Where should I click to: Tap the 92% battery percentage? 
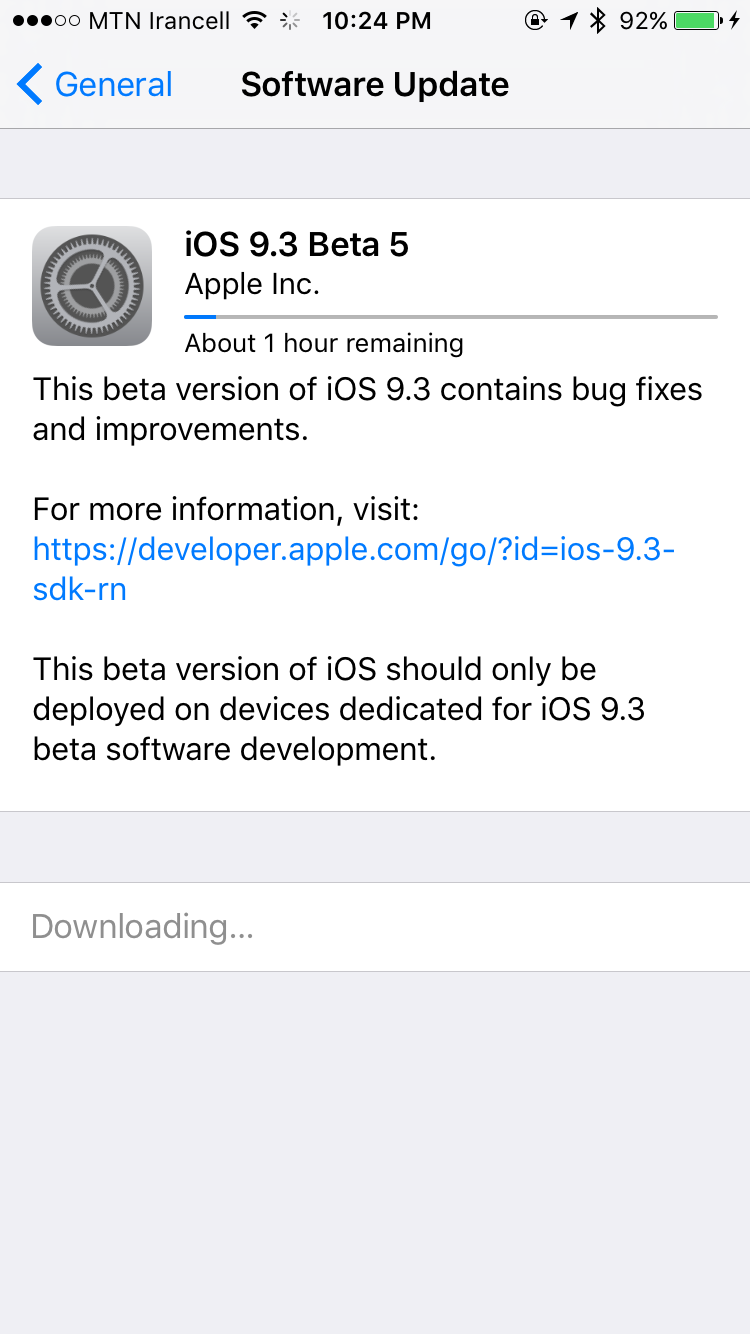click(x=643, y=21)
